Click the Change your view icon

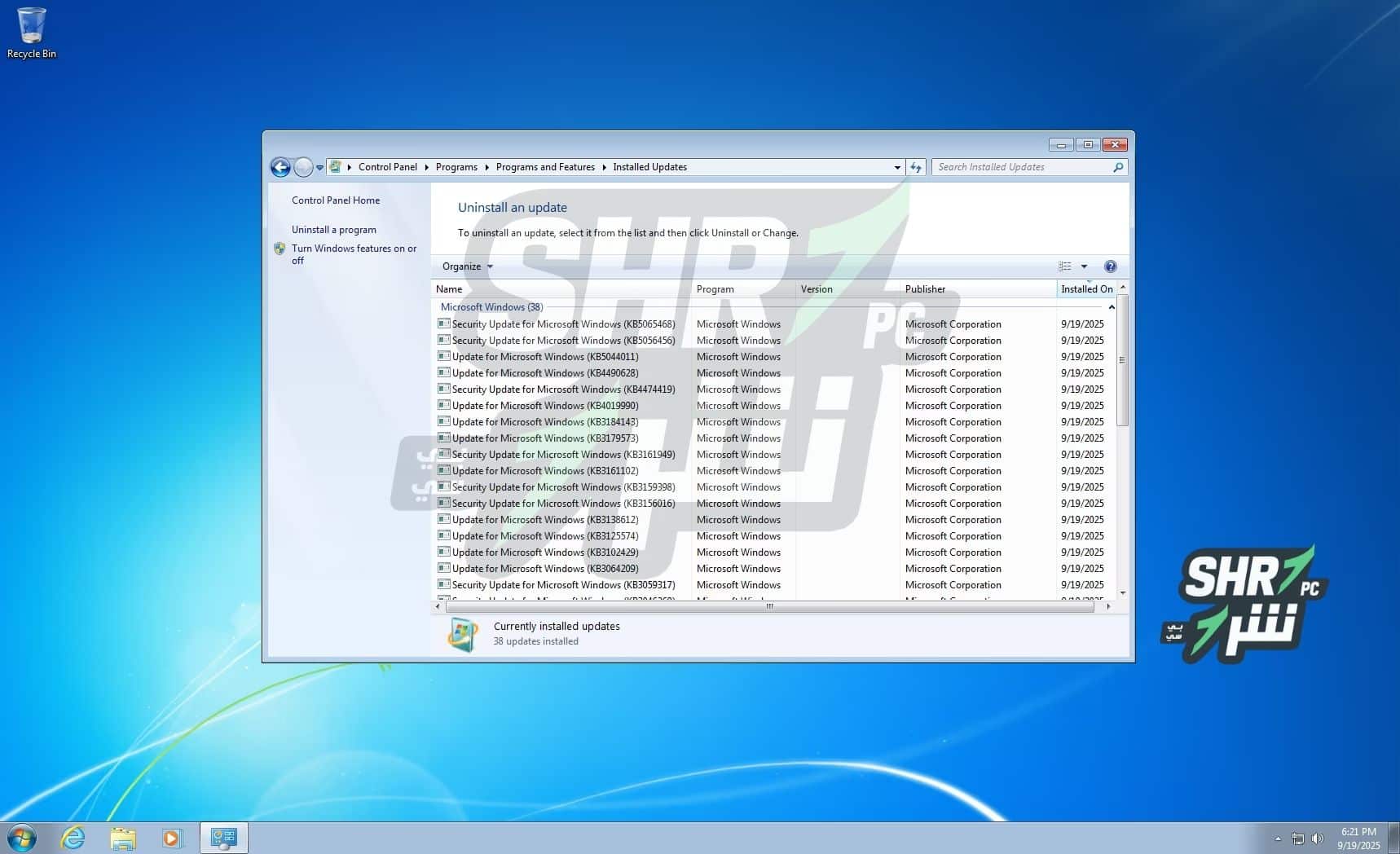(x=1065, y=266)
